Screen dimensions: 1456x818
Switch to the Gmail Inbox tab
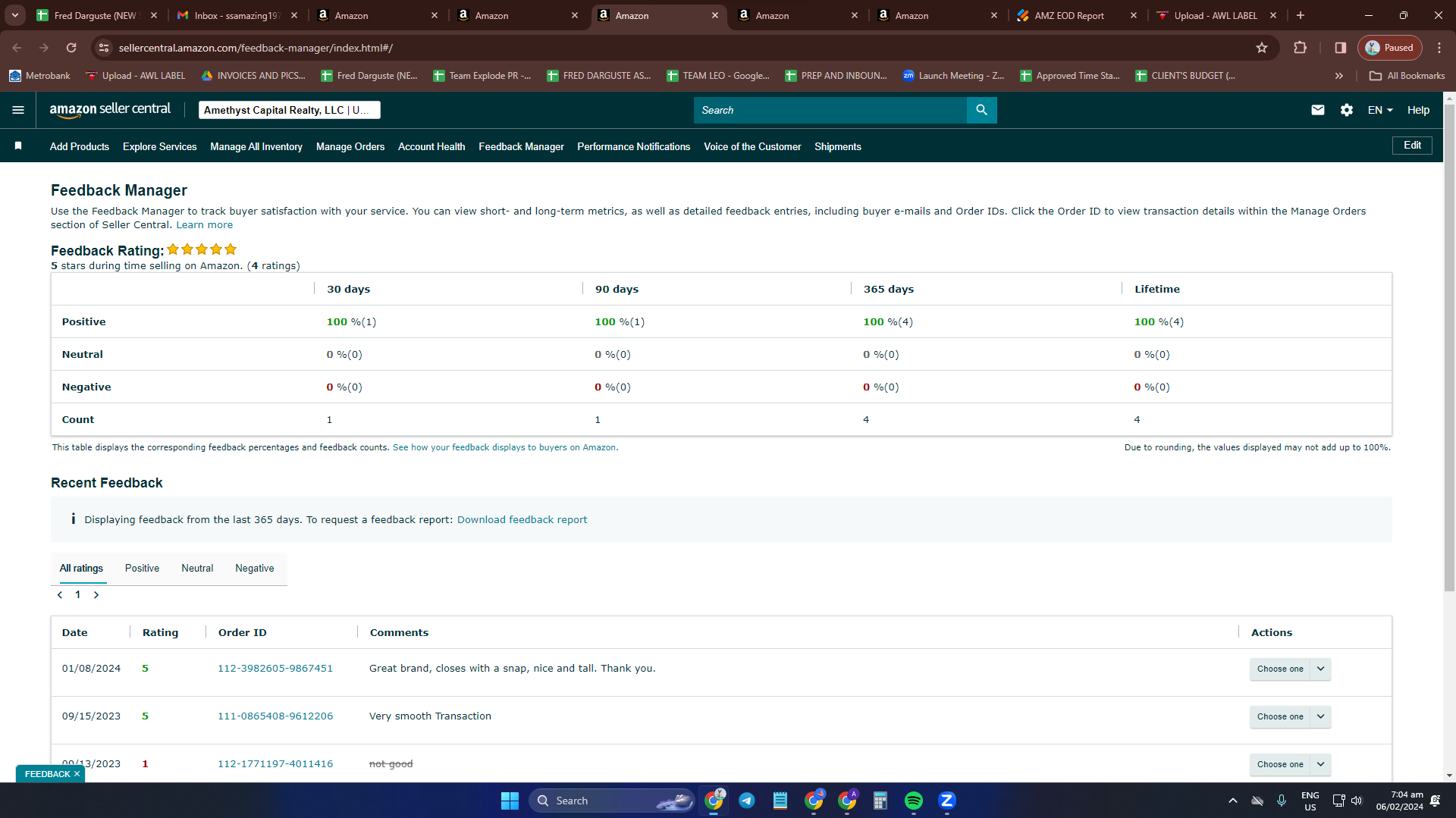(x=237, y=15)
